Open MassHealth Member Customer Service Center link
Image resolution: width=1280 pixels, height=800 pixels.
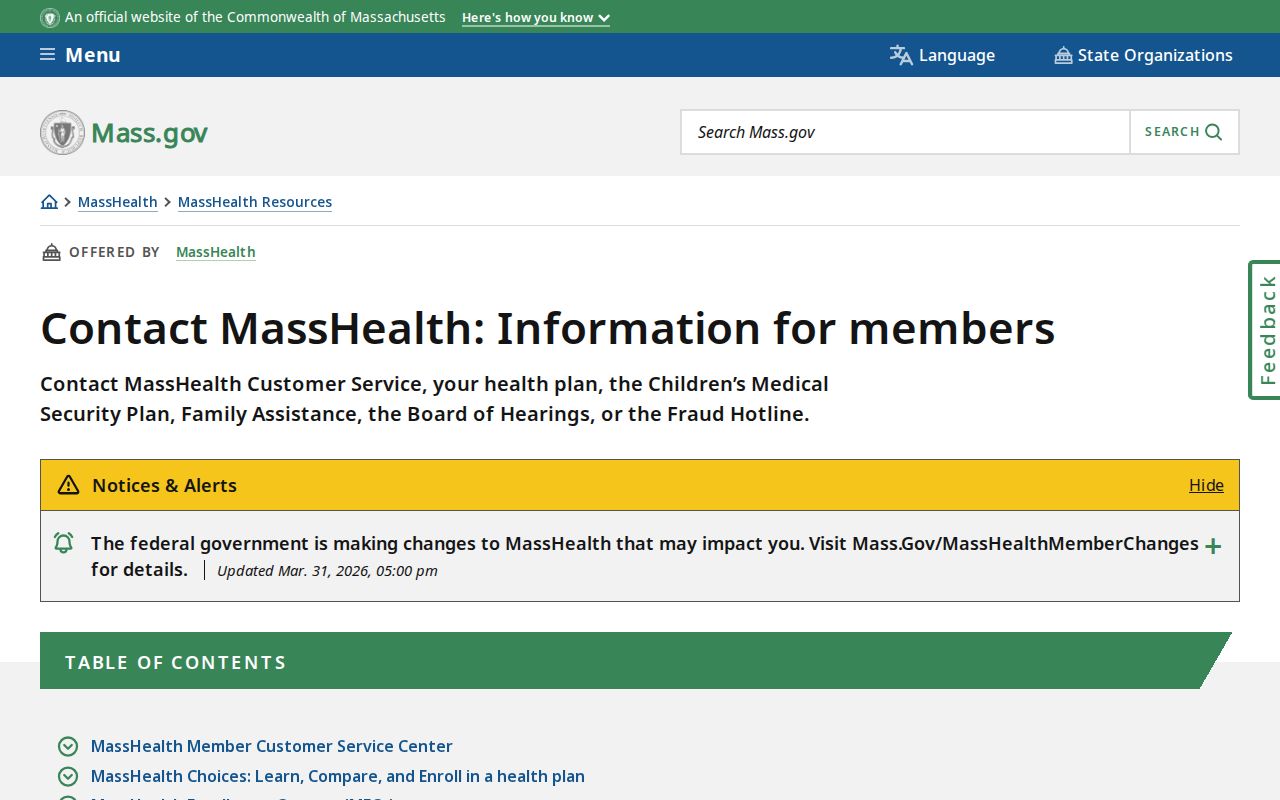[272, 746]
